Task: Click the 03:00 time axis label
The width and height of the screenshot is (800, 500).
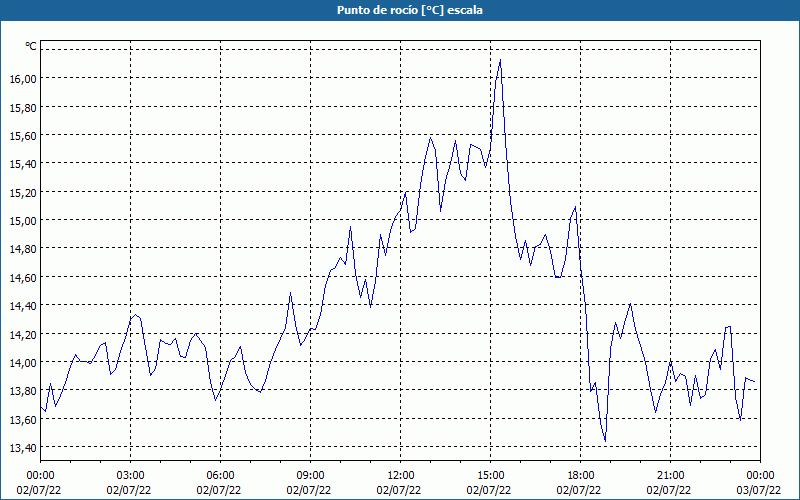Action: pos(130,476)
